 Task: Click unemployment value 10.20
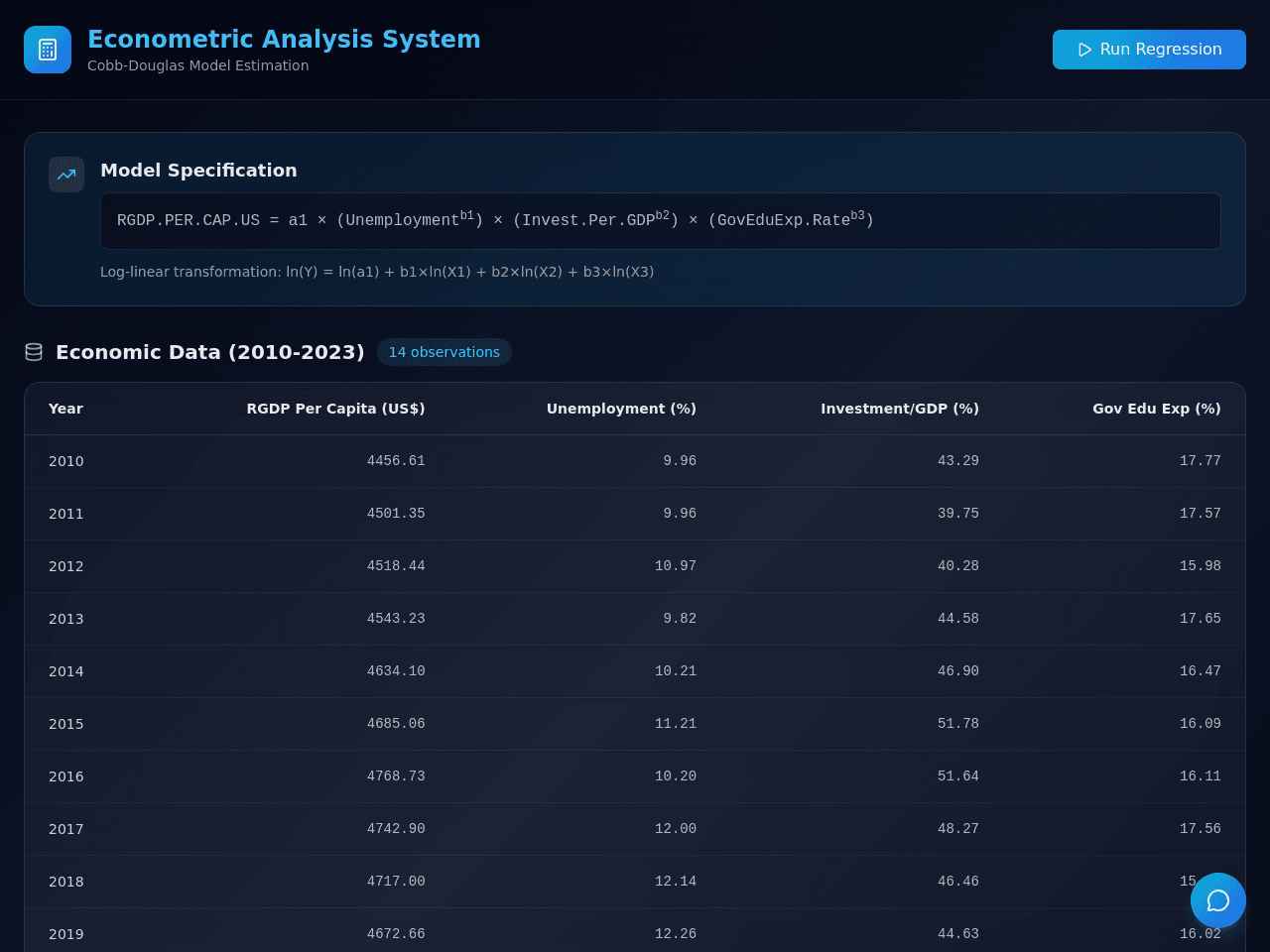(x=676, y=776)
